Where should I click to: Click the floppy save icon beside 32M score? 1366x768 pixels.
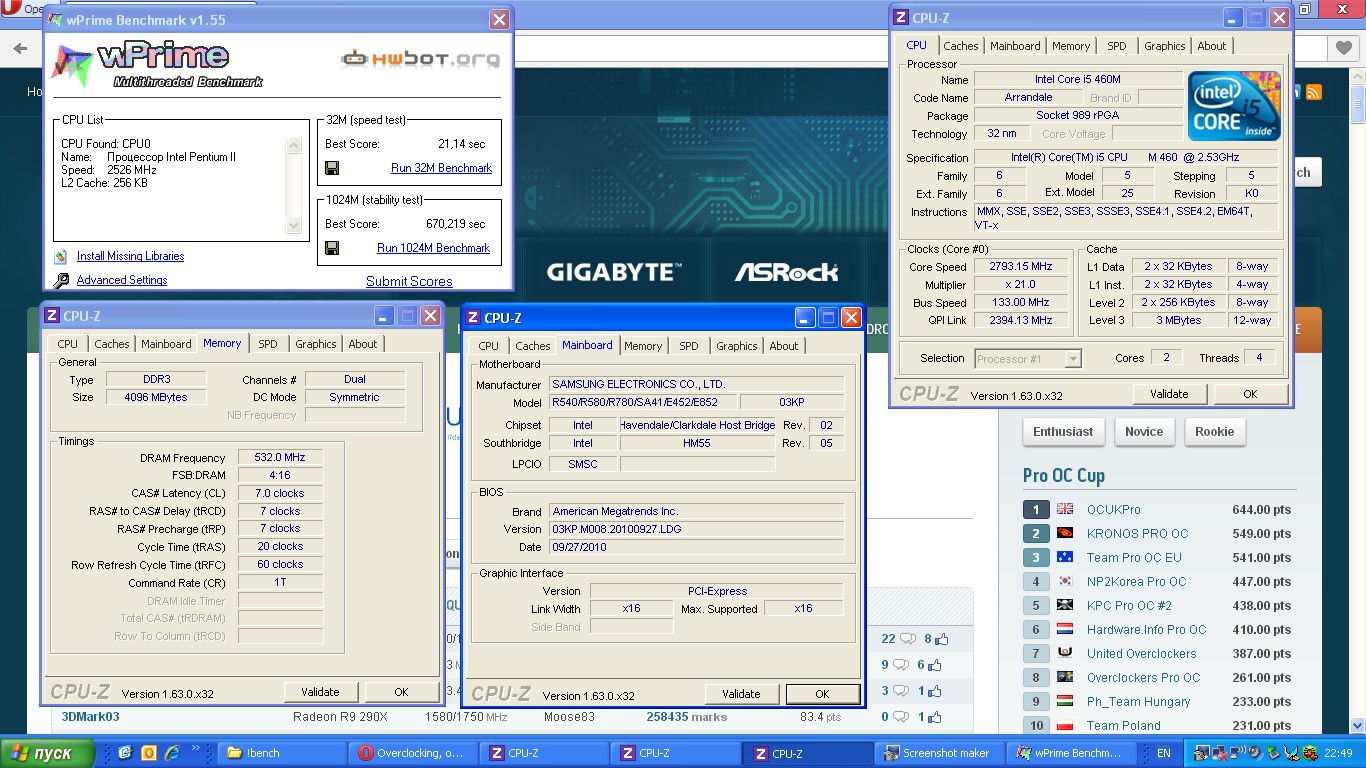332,168
